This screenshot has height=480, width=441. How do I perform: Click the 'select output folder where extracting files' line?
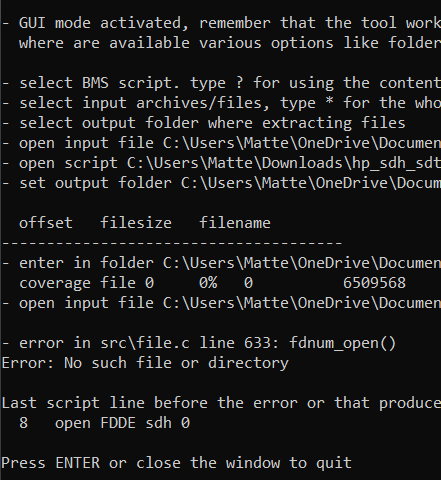204,123
